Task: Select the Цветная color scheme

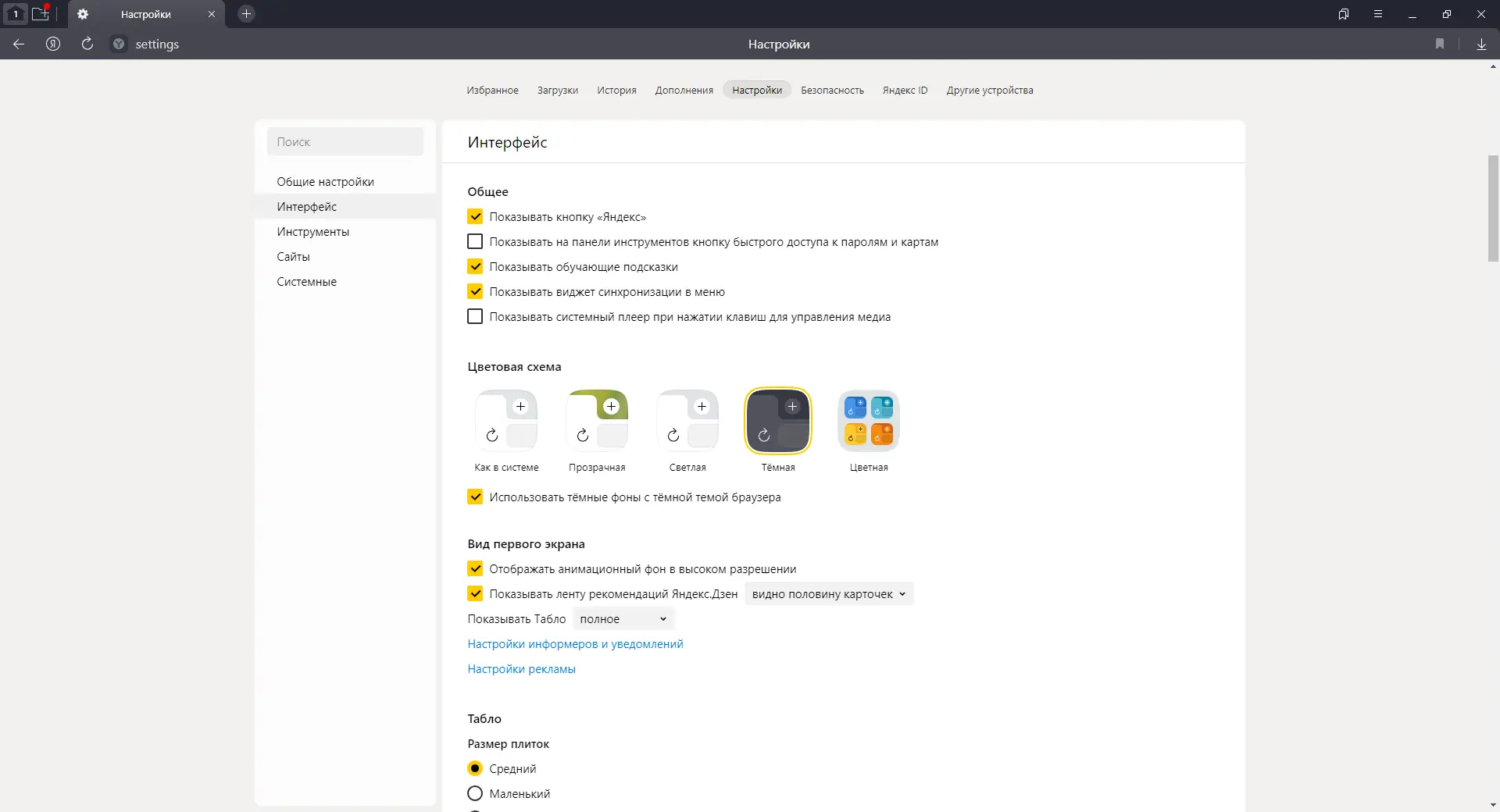Action: 869,422
